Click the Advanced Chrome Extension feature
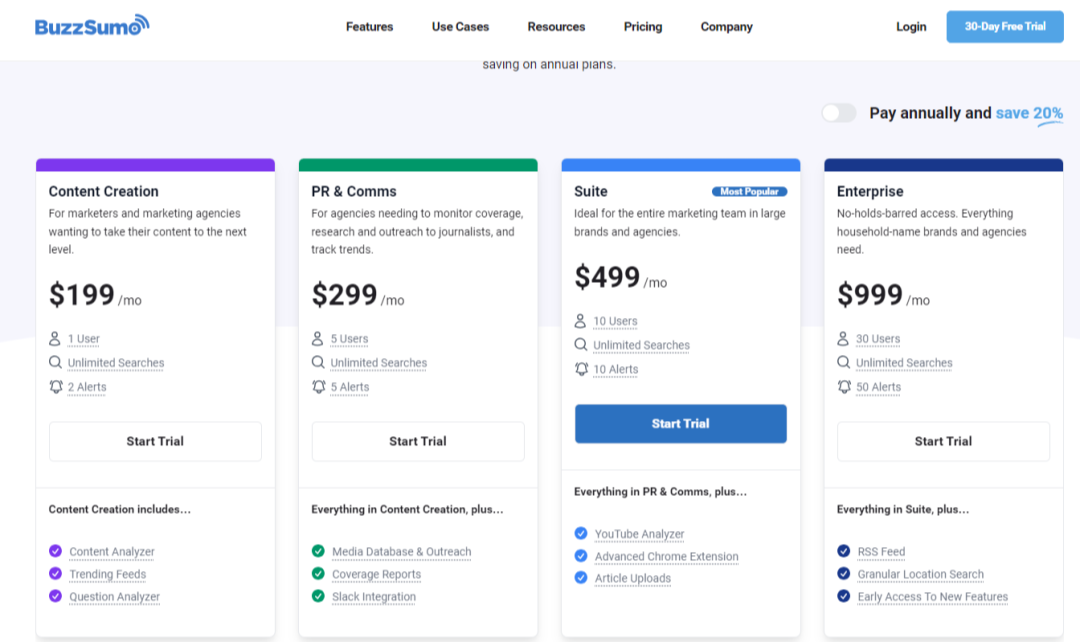This screenshot has width=1080, height=642. pos(667,557)
